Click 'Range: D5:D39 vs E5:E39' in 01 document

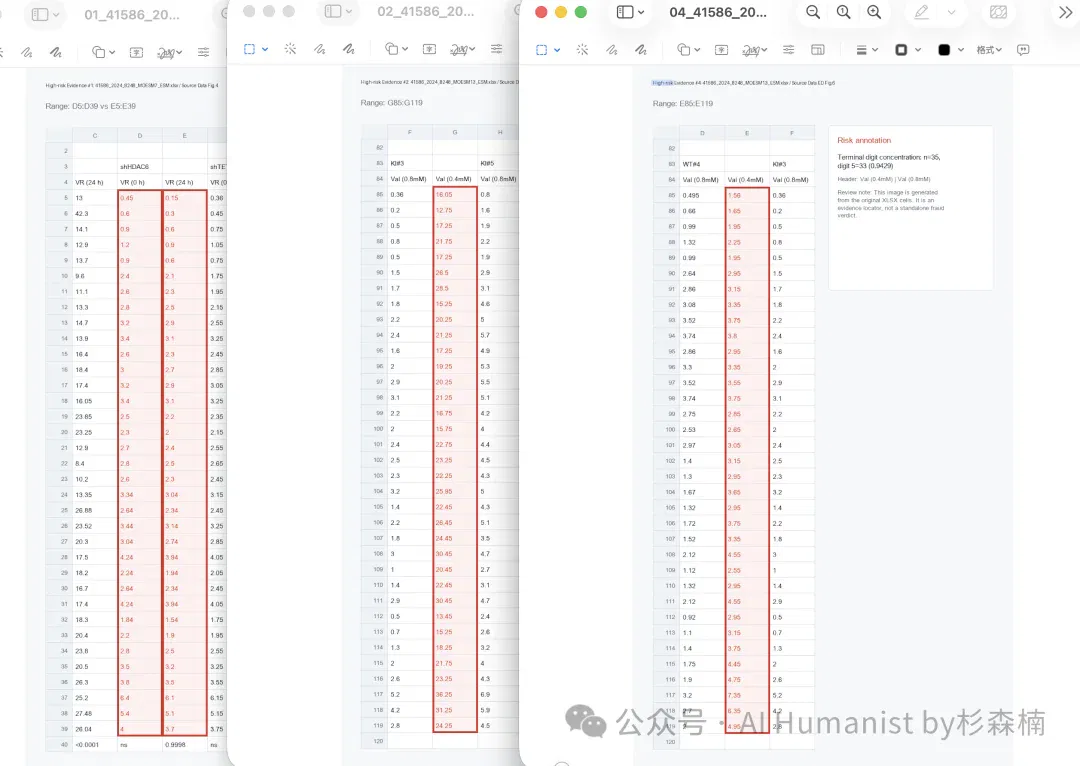pos(90,106)
